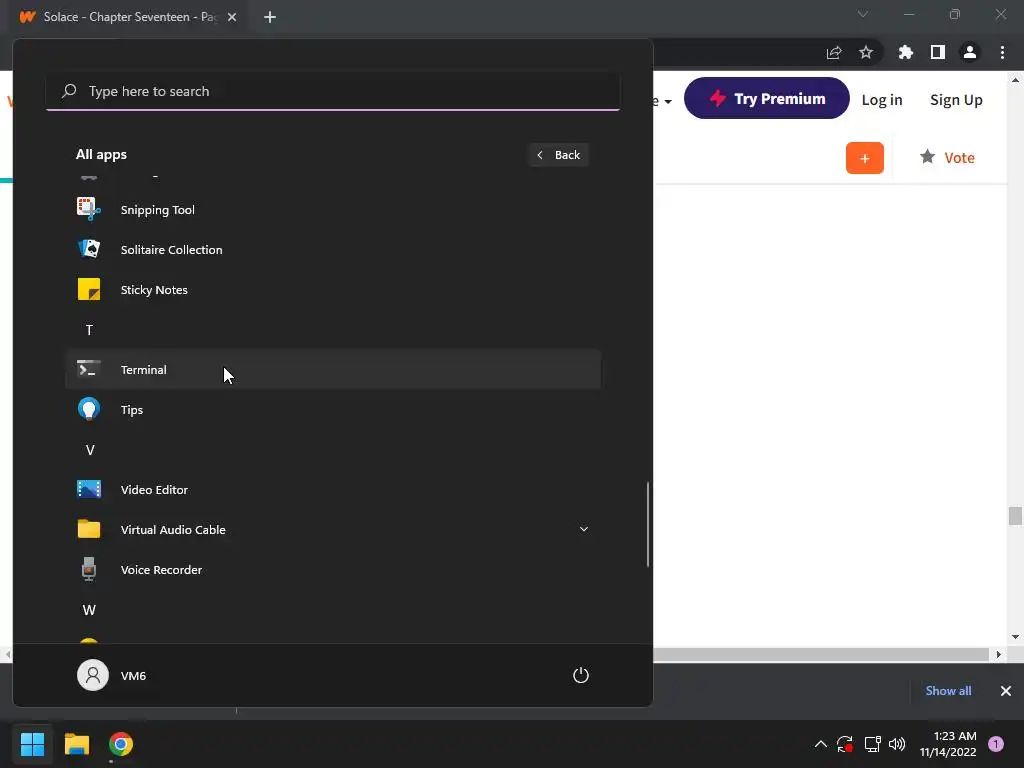Bookmark this page with the star icon

point(866,52)
